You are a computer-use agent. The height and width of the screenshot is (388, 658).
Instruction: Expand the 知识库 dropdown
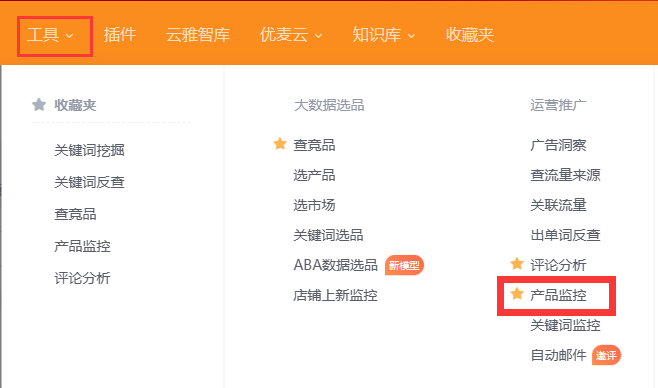384,35
